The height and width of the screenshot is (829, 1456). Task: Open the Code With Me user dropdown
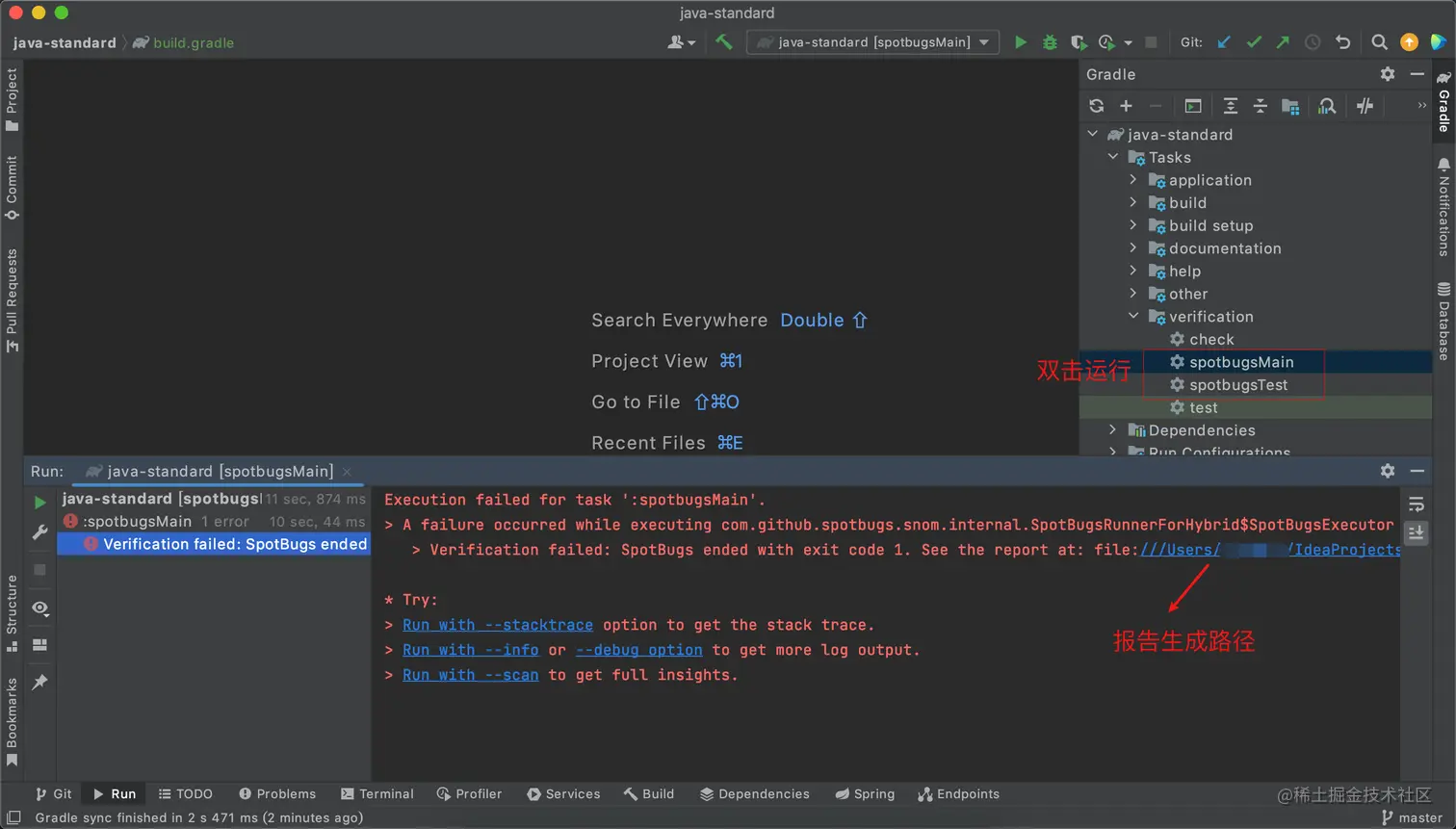pyautogui.click(x=681, y=42)
